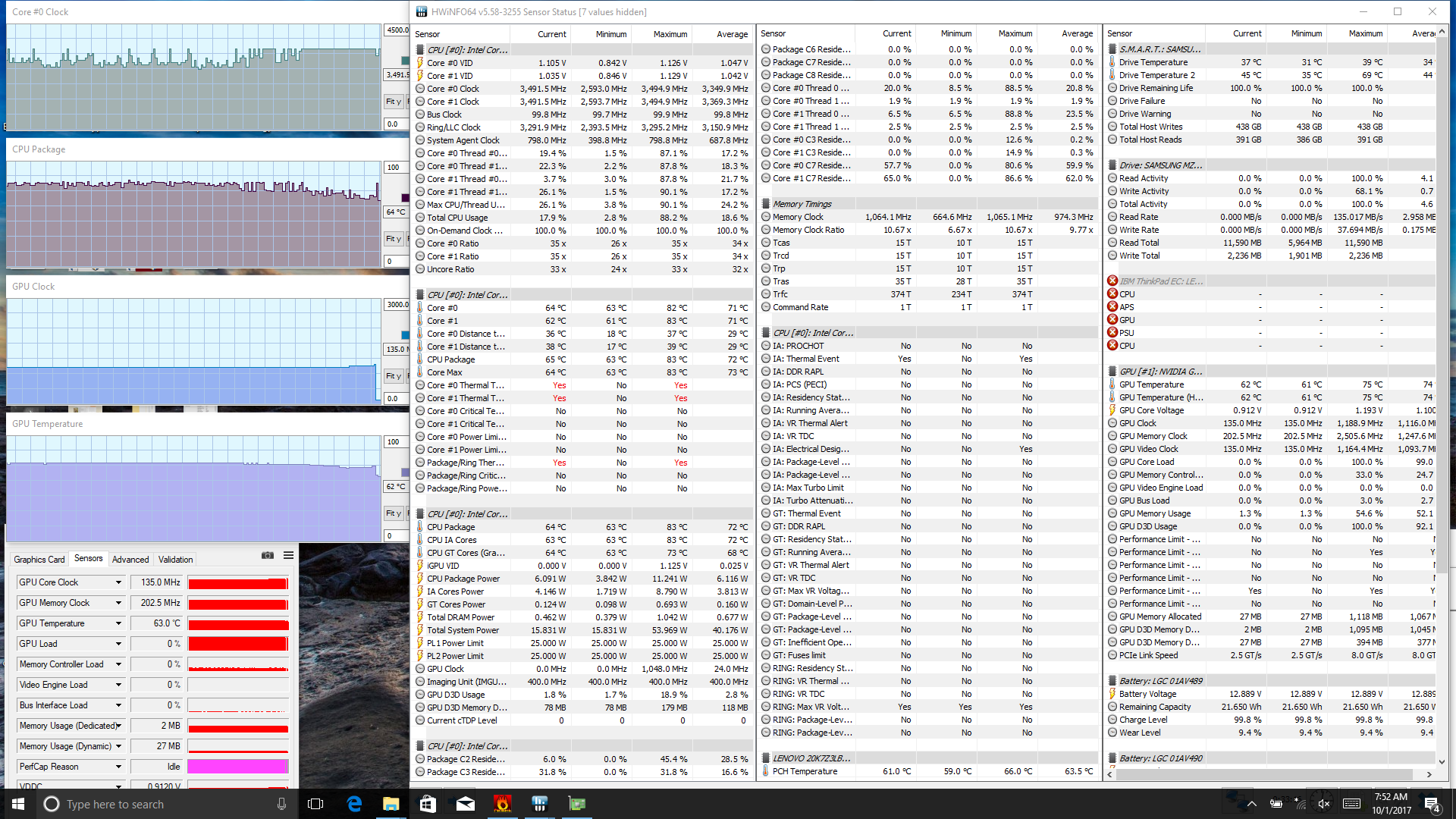The height and width of the screenshot is (819, 1456).
Task: Click the GPU-Z graphics card taskbar icon
Action: pyautogui.click(x=576, y=804)
